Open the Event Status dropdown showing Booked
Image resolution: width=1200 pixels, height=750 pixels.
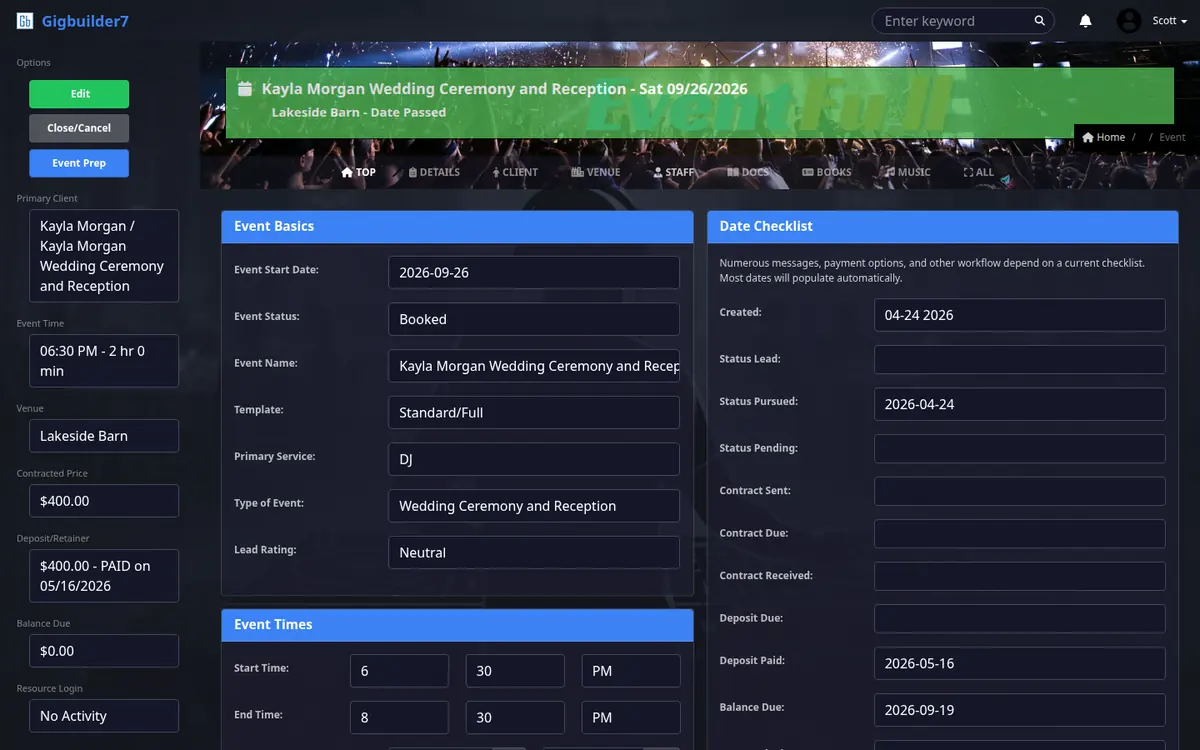[x=533, y=319]
